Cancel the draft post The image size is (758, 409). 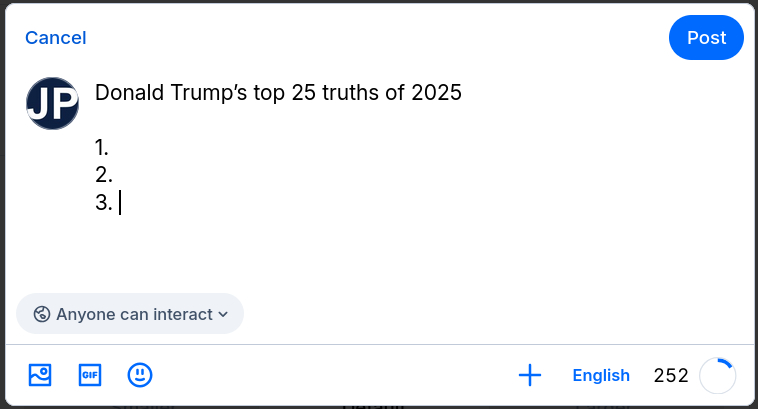56,38
